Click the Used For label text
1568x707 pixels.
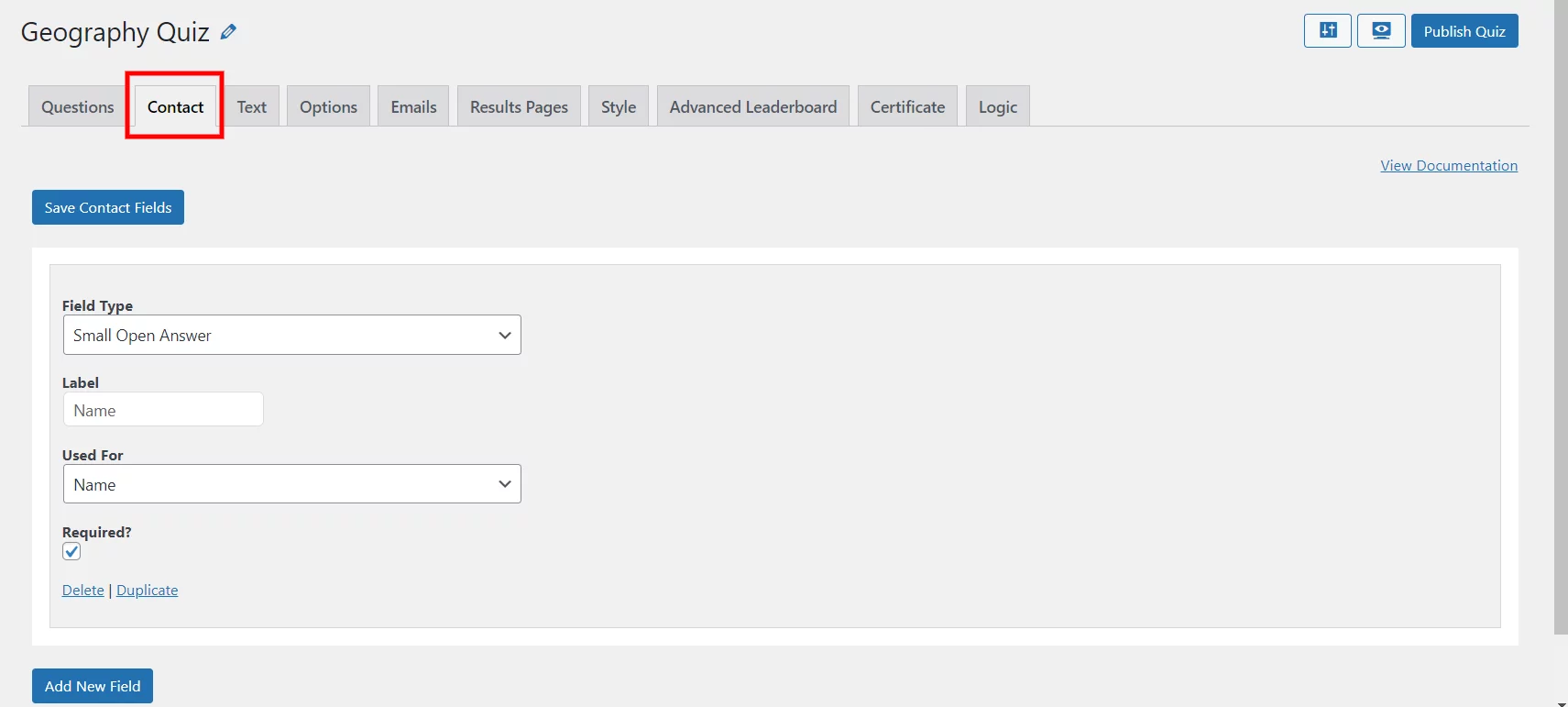pos(93,455)
